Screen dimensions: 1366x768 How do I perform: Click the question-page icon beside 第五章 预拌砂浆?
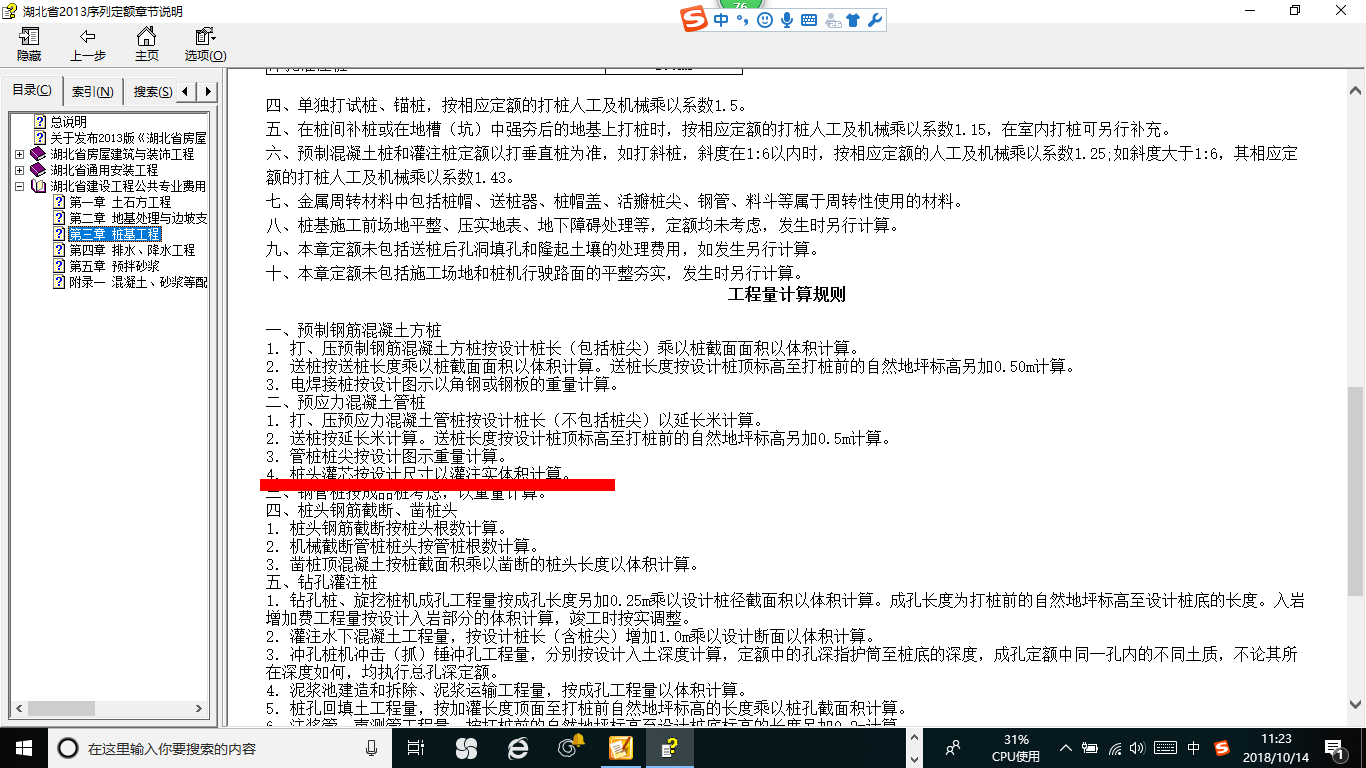pos(58,266)
